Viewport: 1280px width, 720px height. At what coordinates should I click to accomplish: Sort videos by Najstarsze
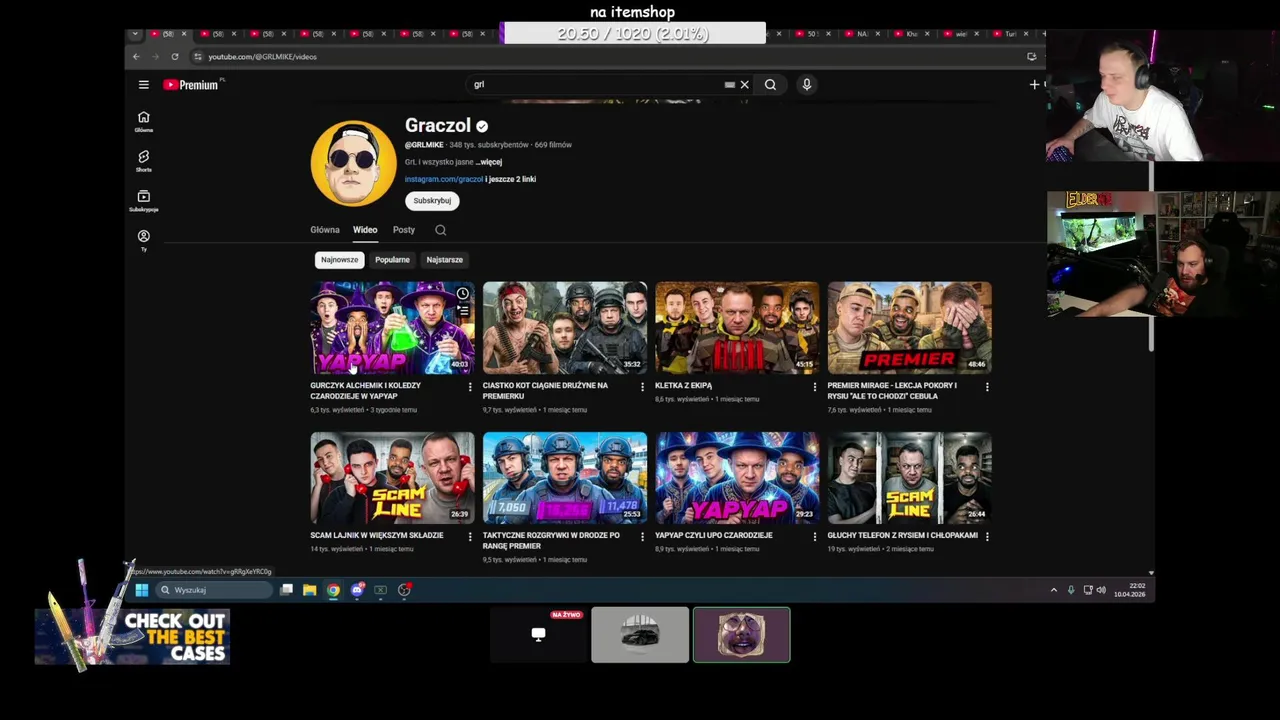click(445, 260)
